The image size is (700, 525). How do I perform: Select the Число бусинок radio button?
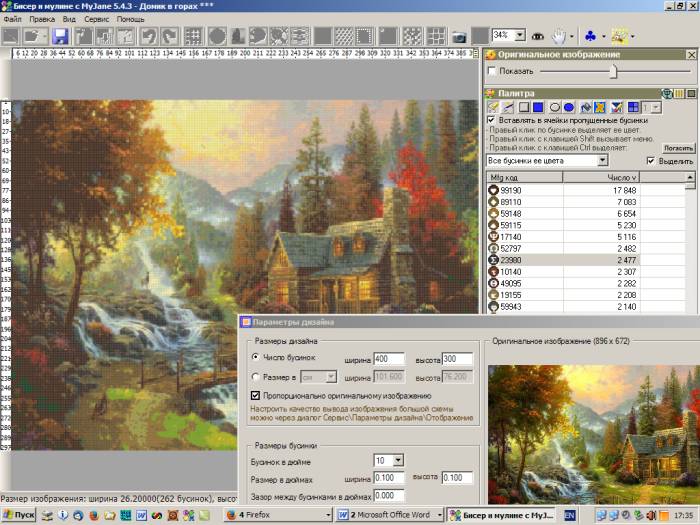[255, 357]
